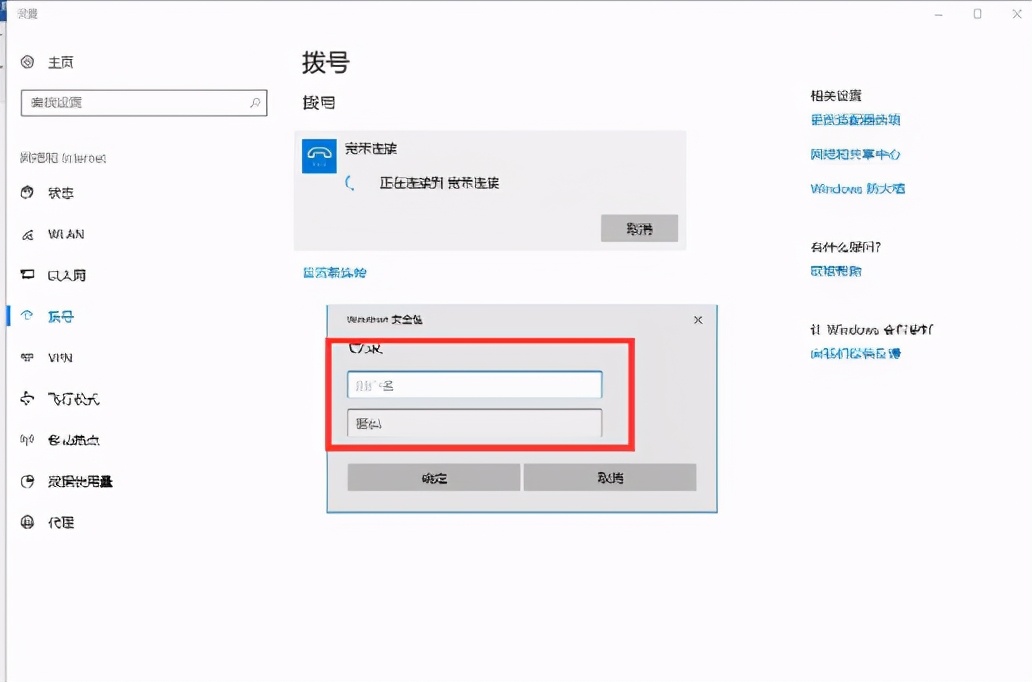
Task: Click the settings search box
Action: point(143,103)
